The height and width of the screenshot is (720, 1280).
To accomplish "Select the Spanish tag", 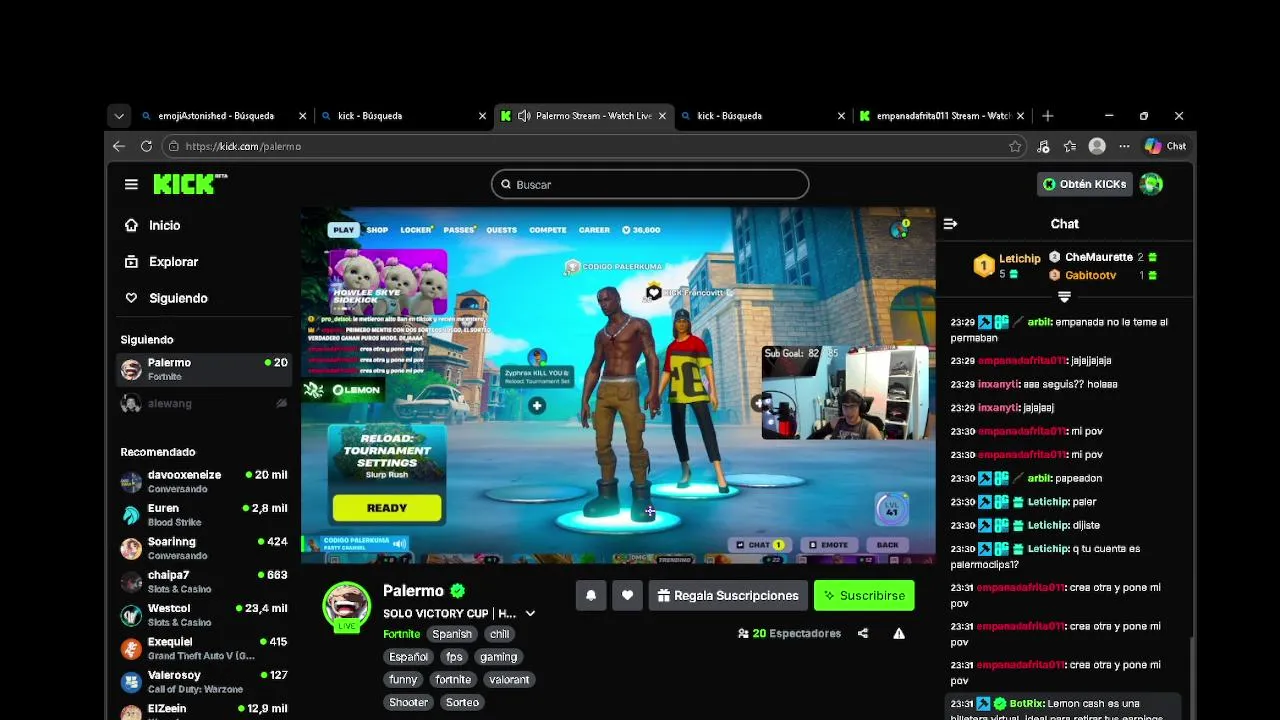I will 452,634.
